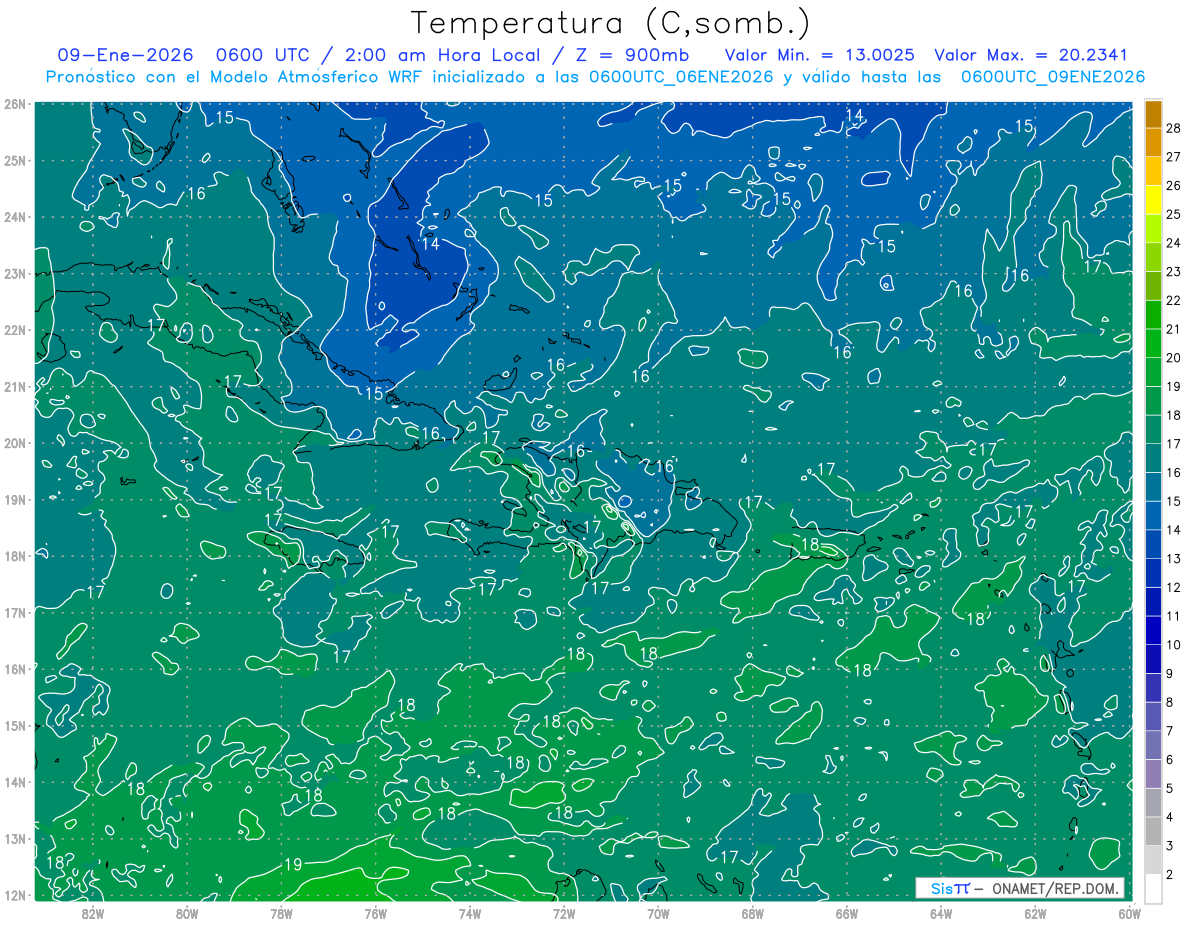Click the 24N latitude axis label
Screen dimensions: 1200x927
(14, 217)
